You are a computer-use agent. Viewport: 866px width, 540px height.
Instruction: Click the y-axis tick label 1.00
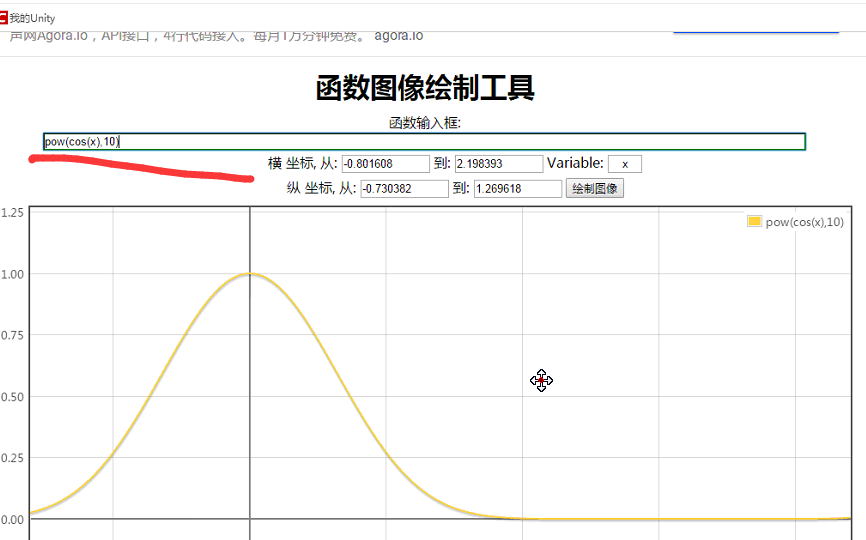[x=12, y=274]
